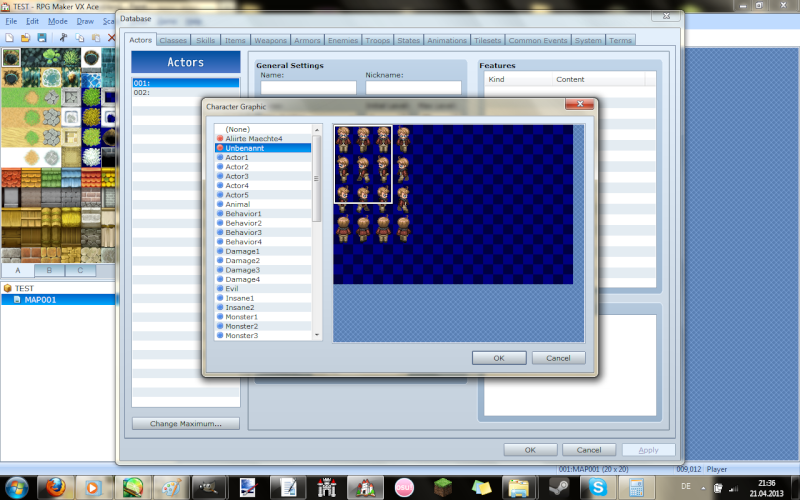
Task: Open the Mode menu
Action: tap(58, 21)
